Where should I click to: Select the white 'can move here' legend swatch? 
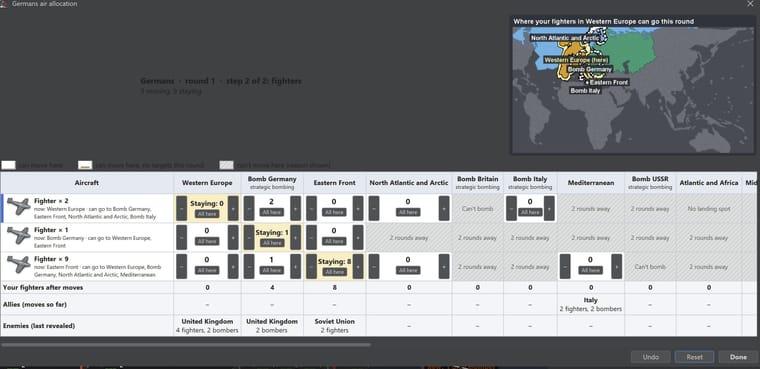click(8, 165)
